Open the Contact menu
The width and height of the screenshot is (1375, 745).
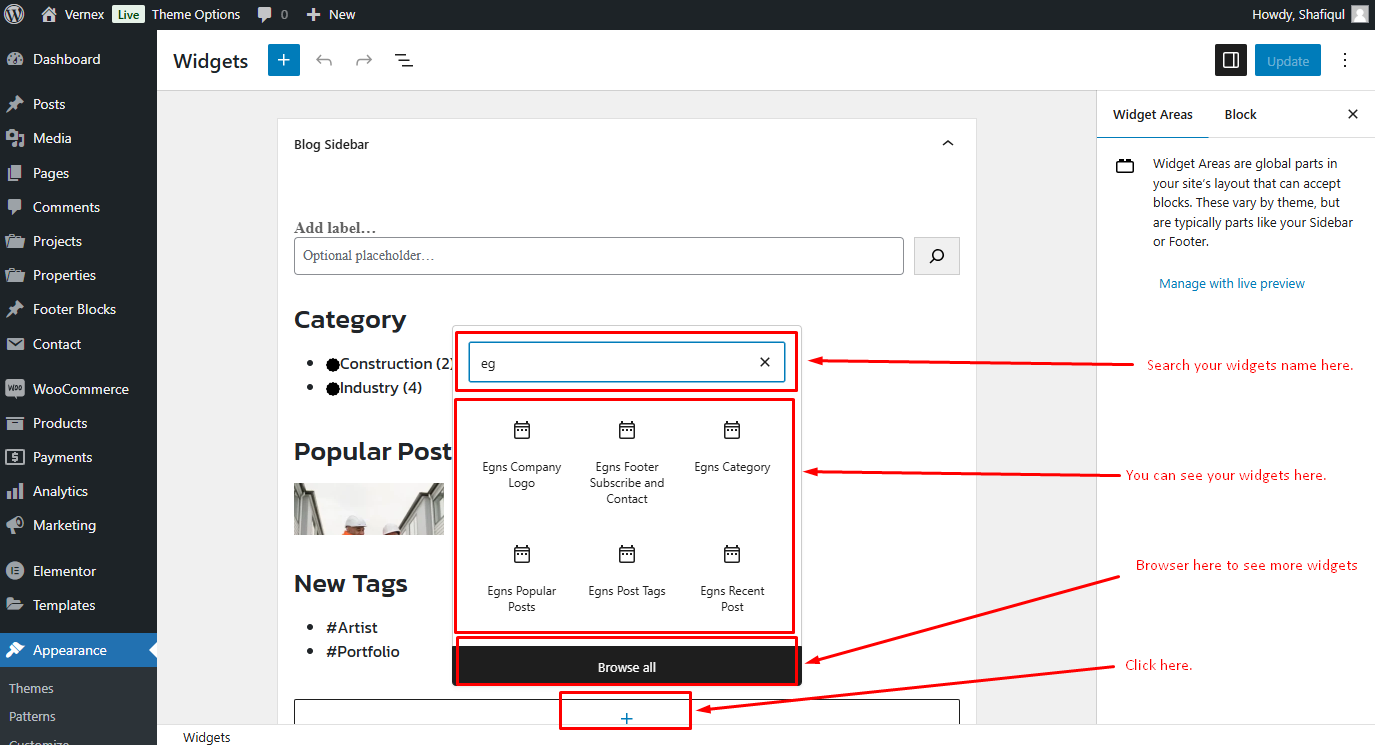coord(57,344)
